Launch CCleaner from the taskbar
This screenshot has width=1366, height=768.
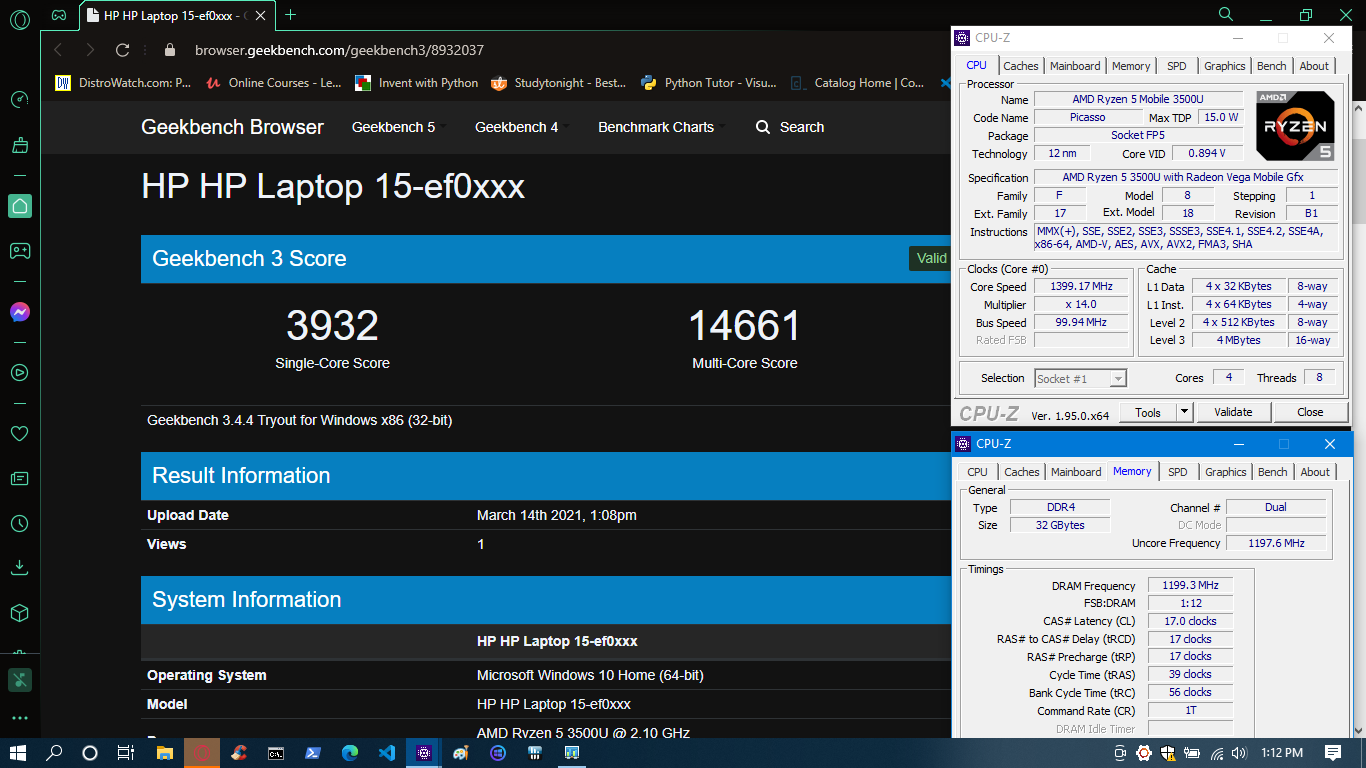[238, 753]
